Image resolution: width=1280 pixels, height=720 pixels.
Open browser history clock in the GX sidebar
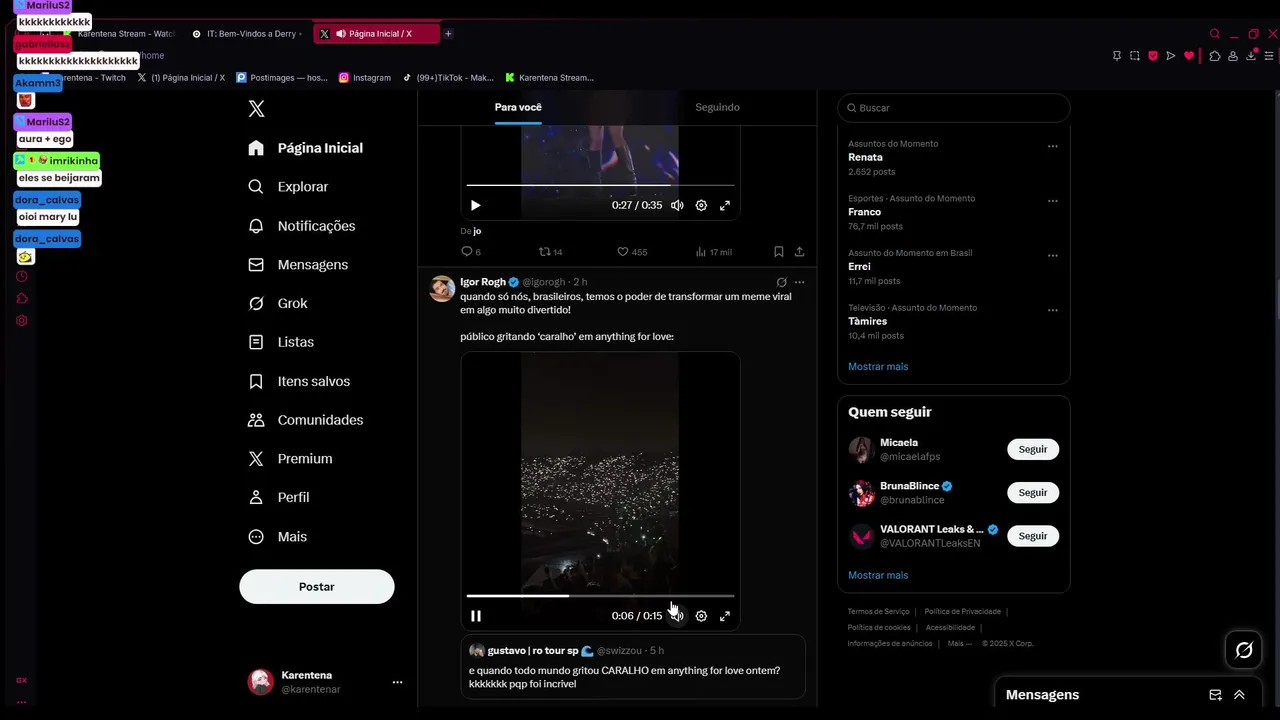coord(22,276)
